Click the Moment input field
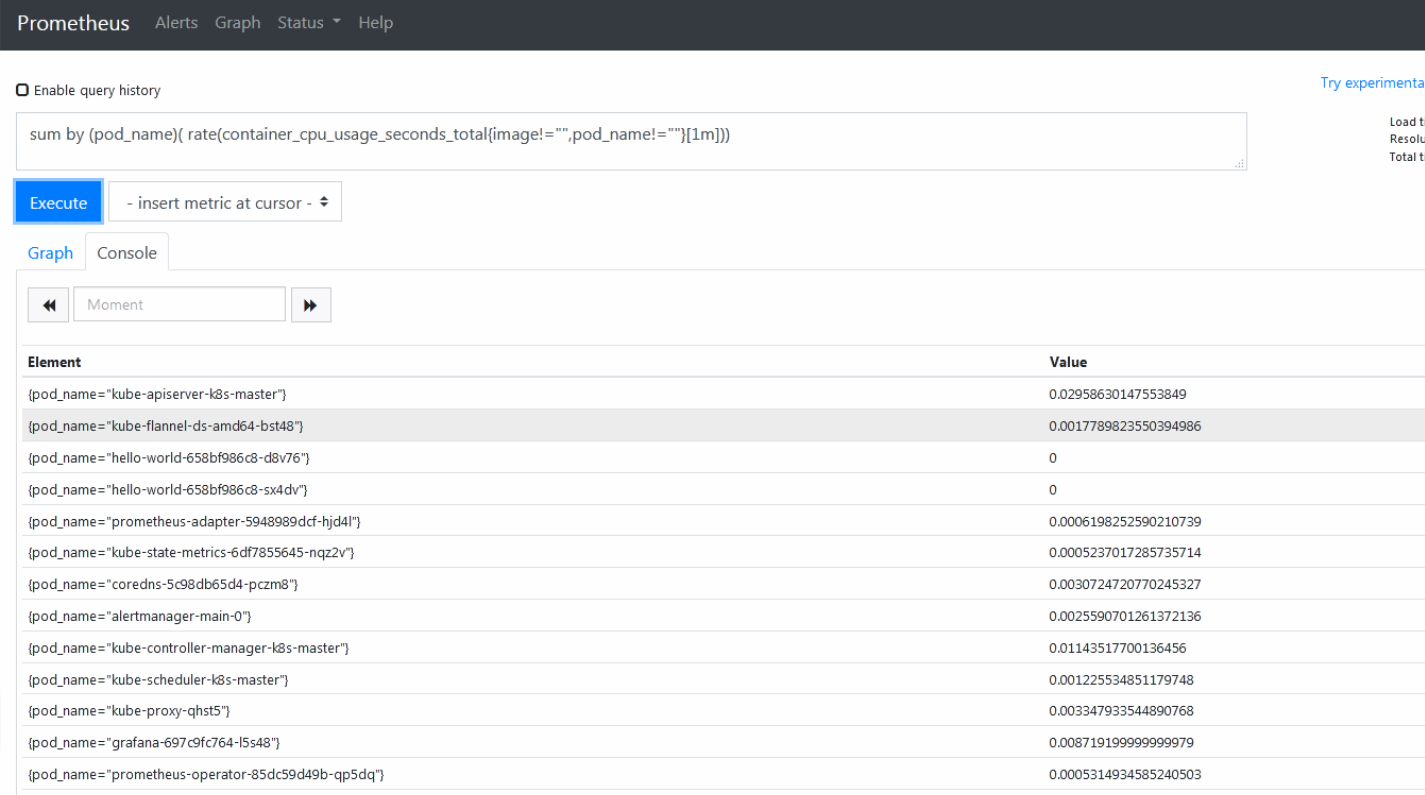The image size is (1425, 795). pyautogui.click(x=179, y=305)
